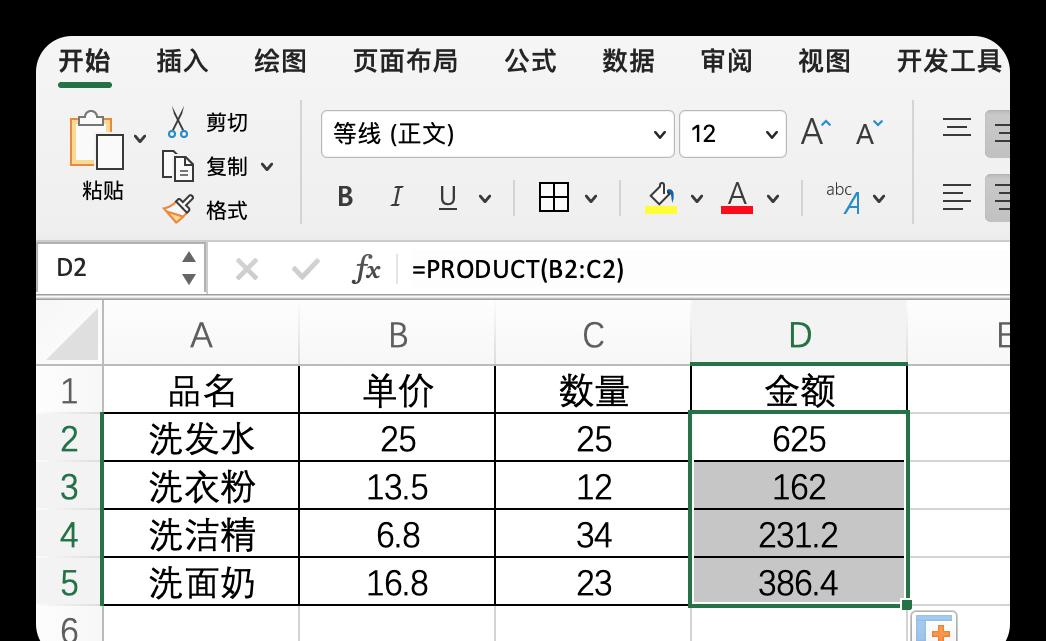Open the 视图 tab
1046x641 pixels.
point(825,61)
